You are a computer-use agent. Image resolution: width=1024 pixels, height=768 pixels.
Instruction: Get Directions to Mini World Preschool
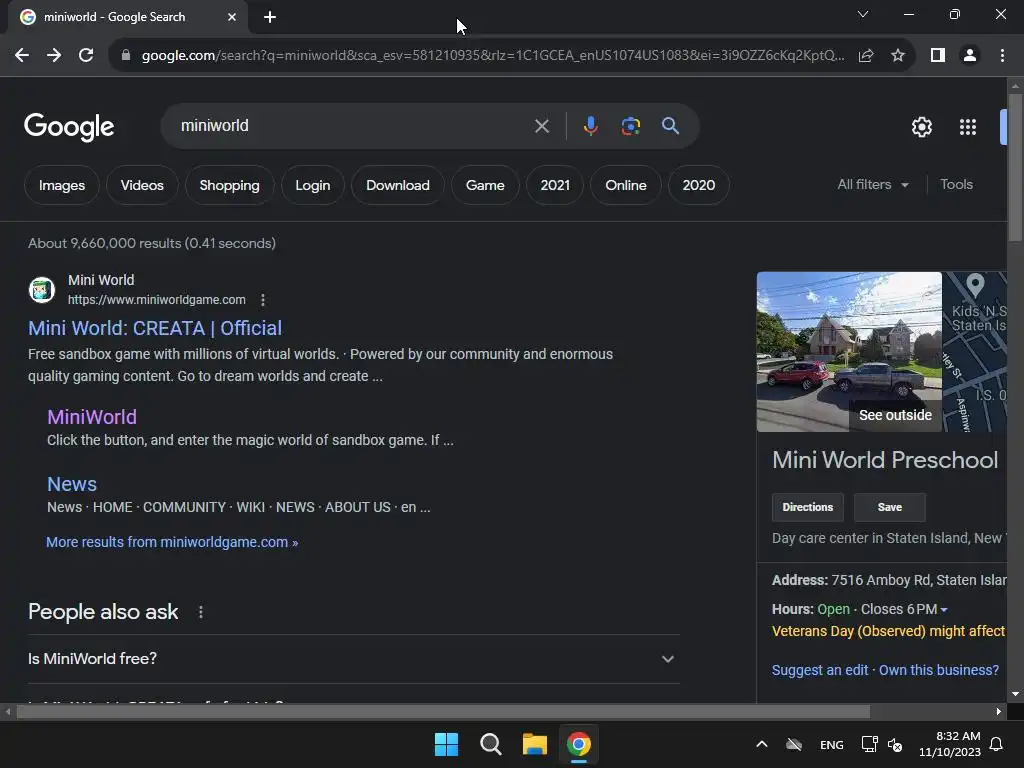808,507
